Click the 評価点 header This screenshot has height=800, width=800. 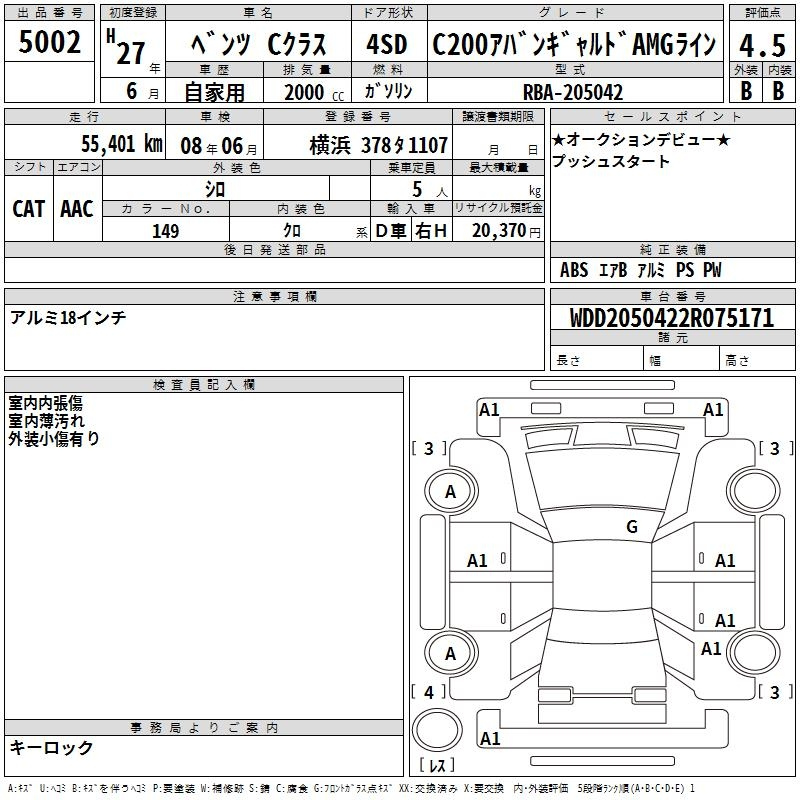tap(762, 12)
